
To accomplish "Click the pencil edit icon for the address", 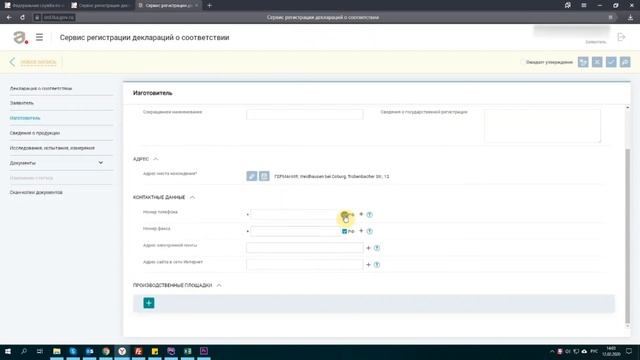I will [x=251, y=176].
